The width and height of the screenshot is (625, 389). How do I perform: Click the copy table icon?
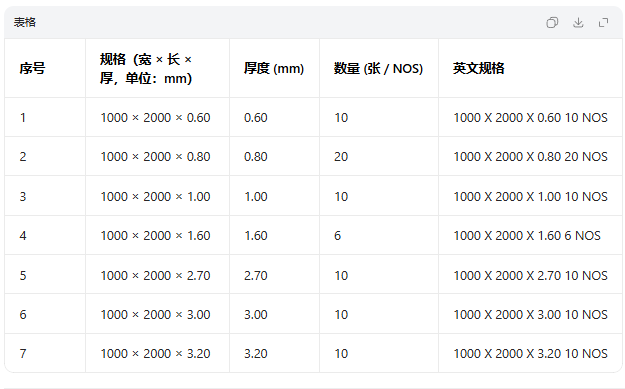[552, 23]
